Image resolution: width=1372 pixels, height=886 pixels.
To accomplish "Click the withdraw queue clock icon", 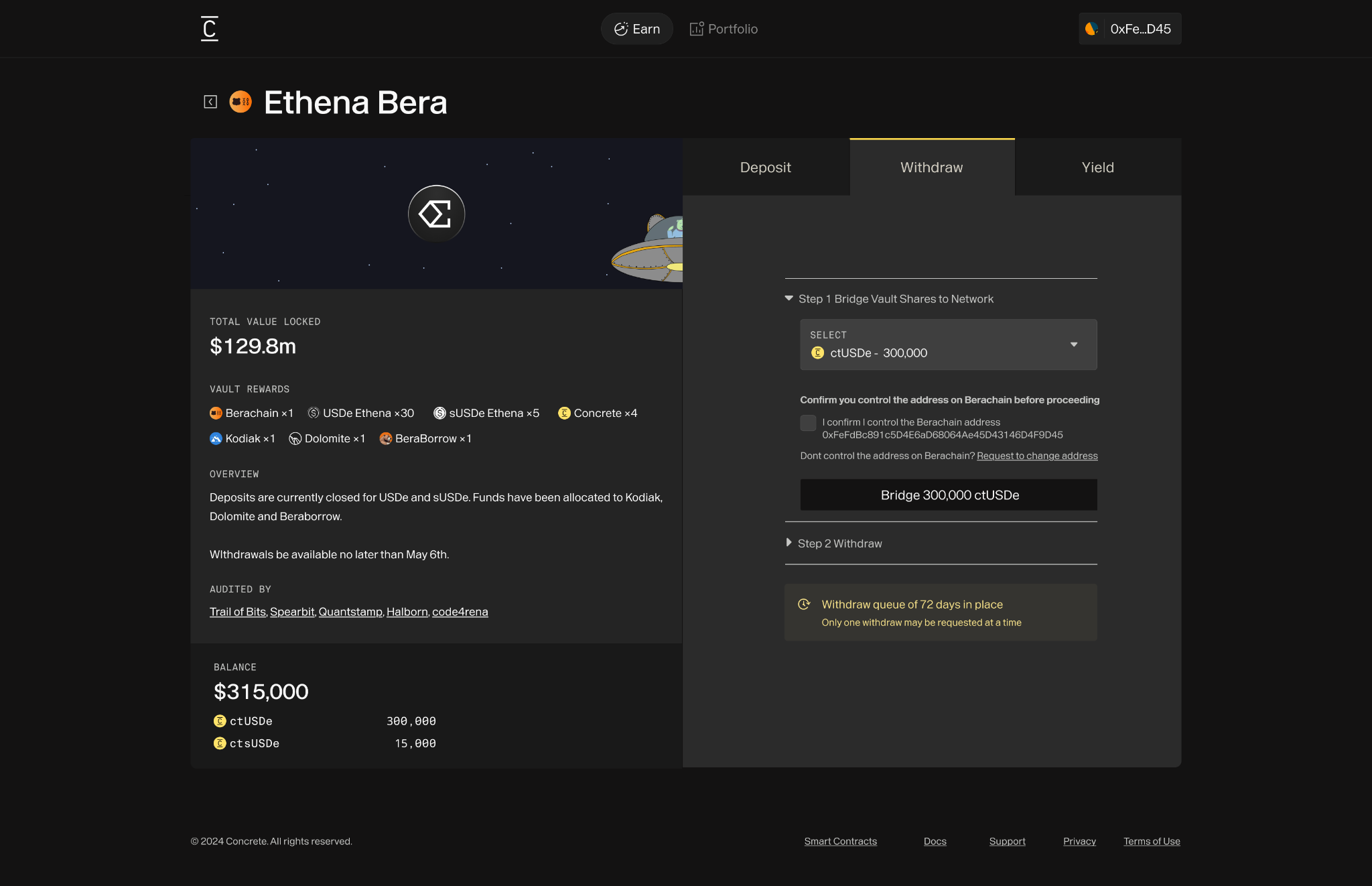I will point(805,605).
